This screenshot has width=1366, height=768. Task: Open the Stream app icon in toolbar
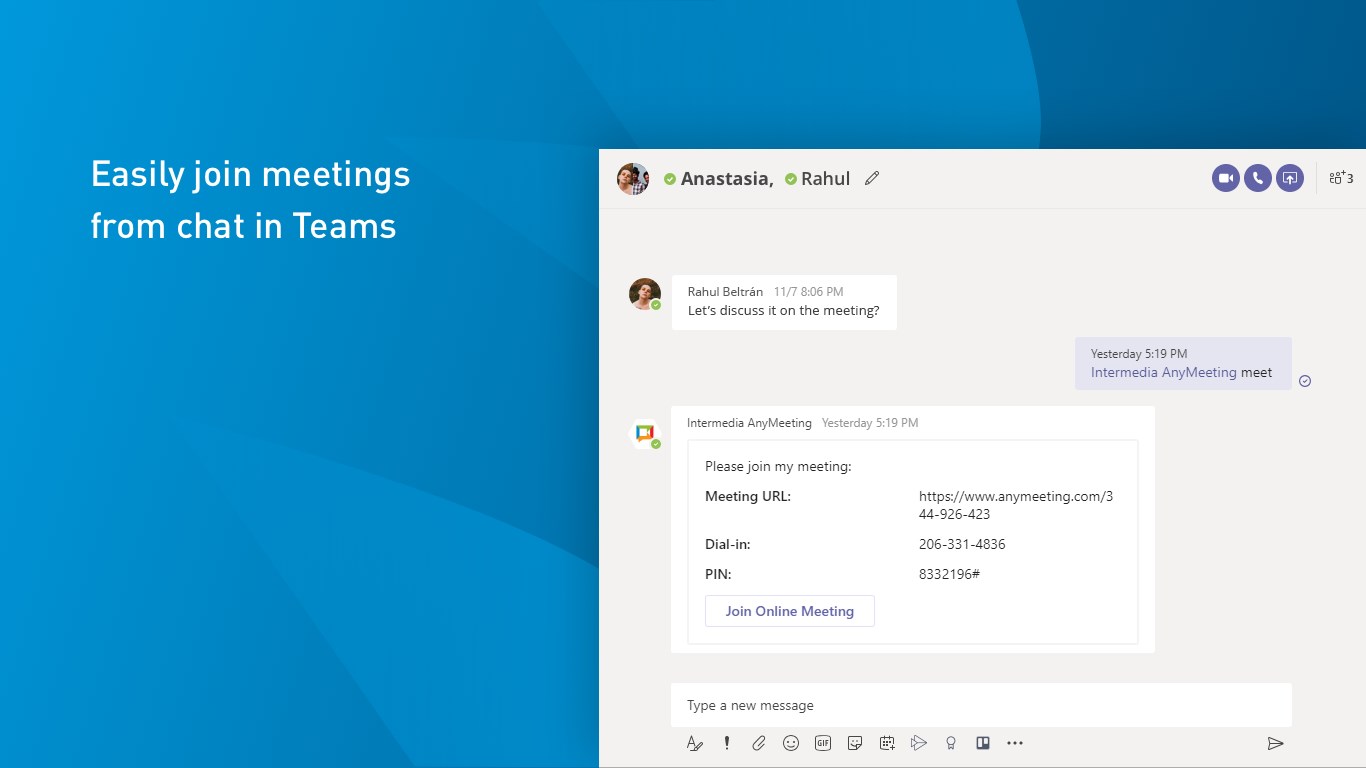click(x=919, y=743)
